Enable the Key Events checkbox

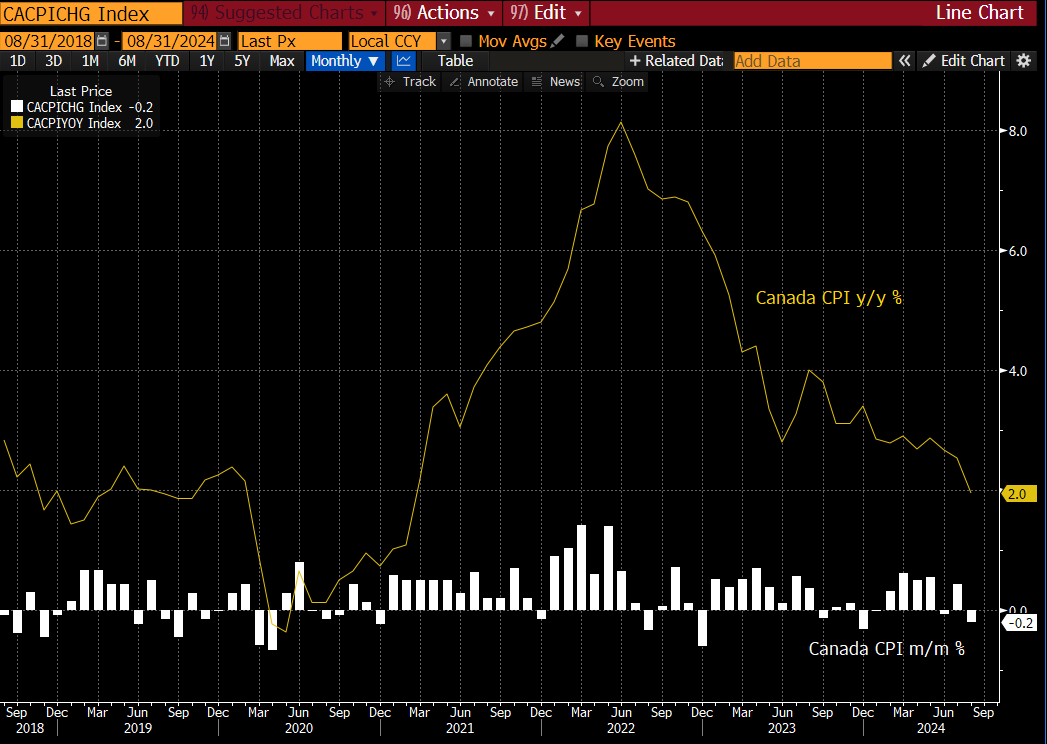(582, 41)
